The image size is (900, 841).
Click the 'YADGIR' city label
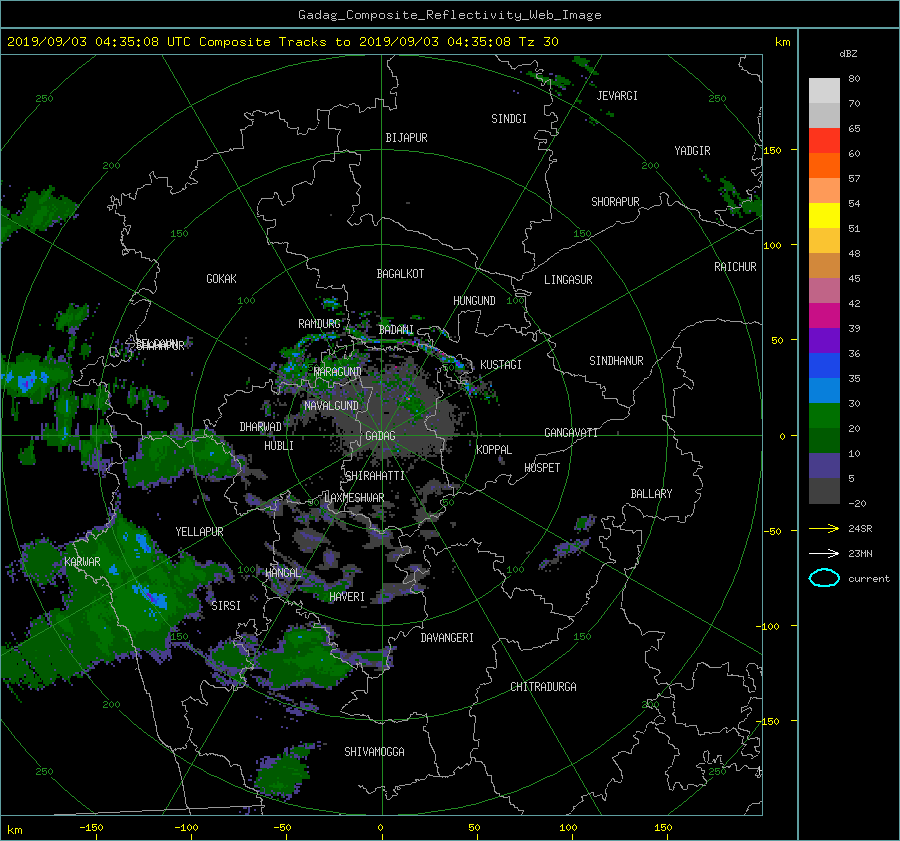(x=692, y=151)
